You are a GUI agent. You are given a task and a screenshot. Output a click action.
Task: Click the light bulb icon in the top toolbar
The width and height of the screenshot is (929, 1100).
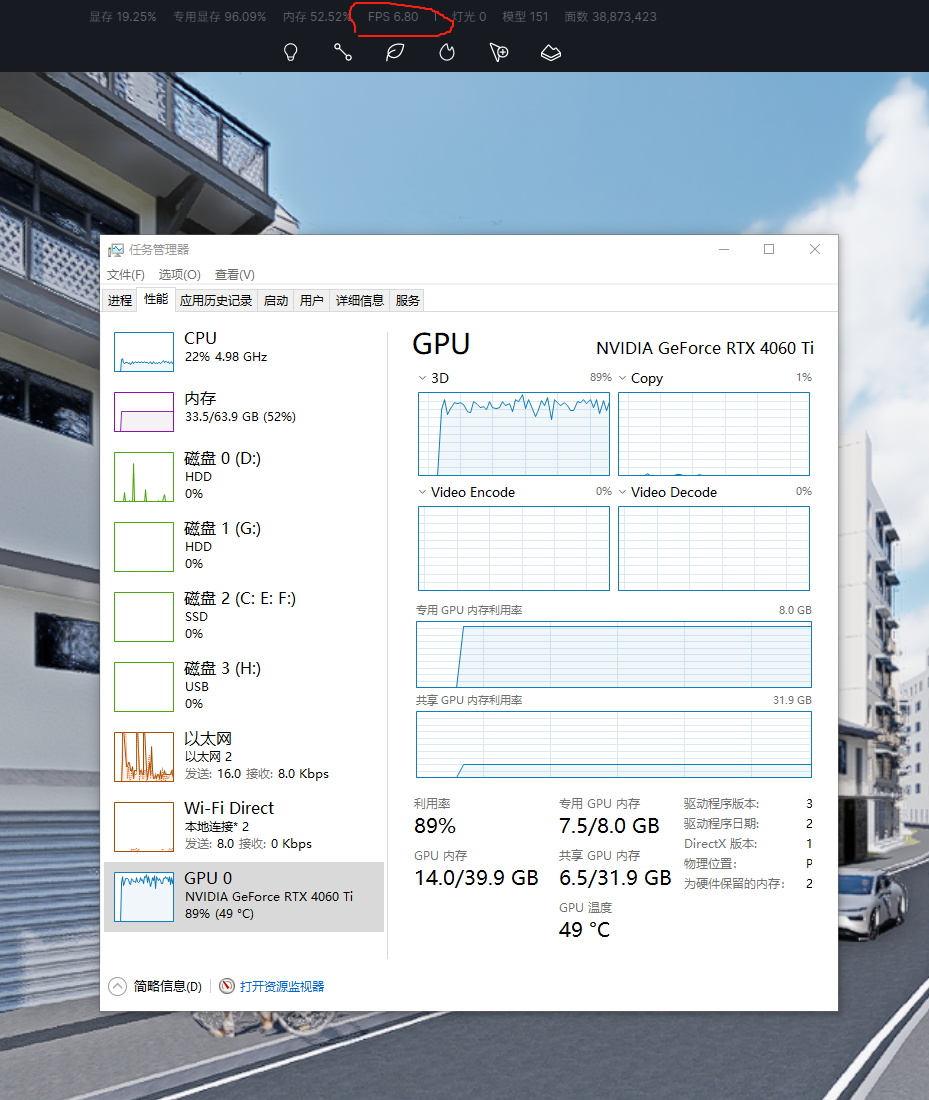coord(291,52)
